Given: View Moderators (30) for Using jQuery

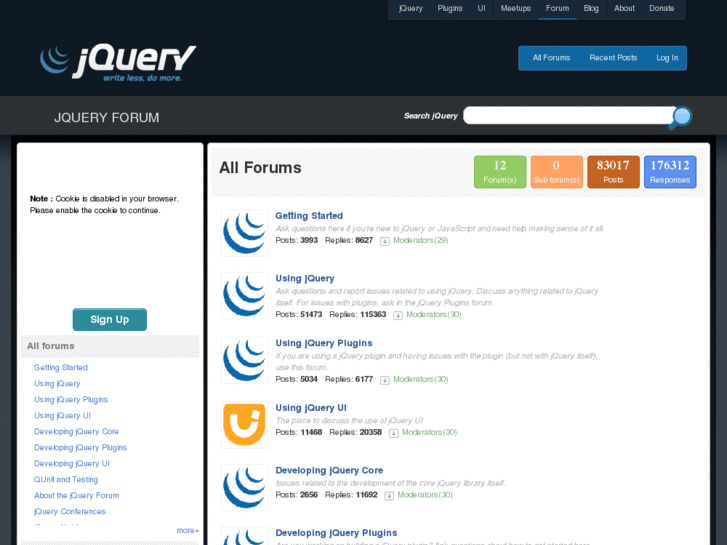Looking at the screenshot, I should point(434,314).
